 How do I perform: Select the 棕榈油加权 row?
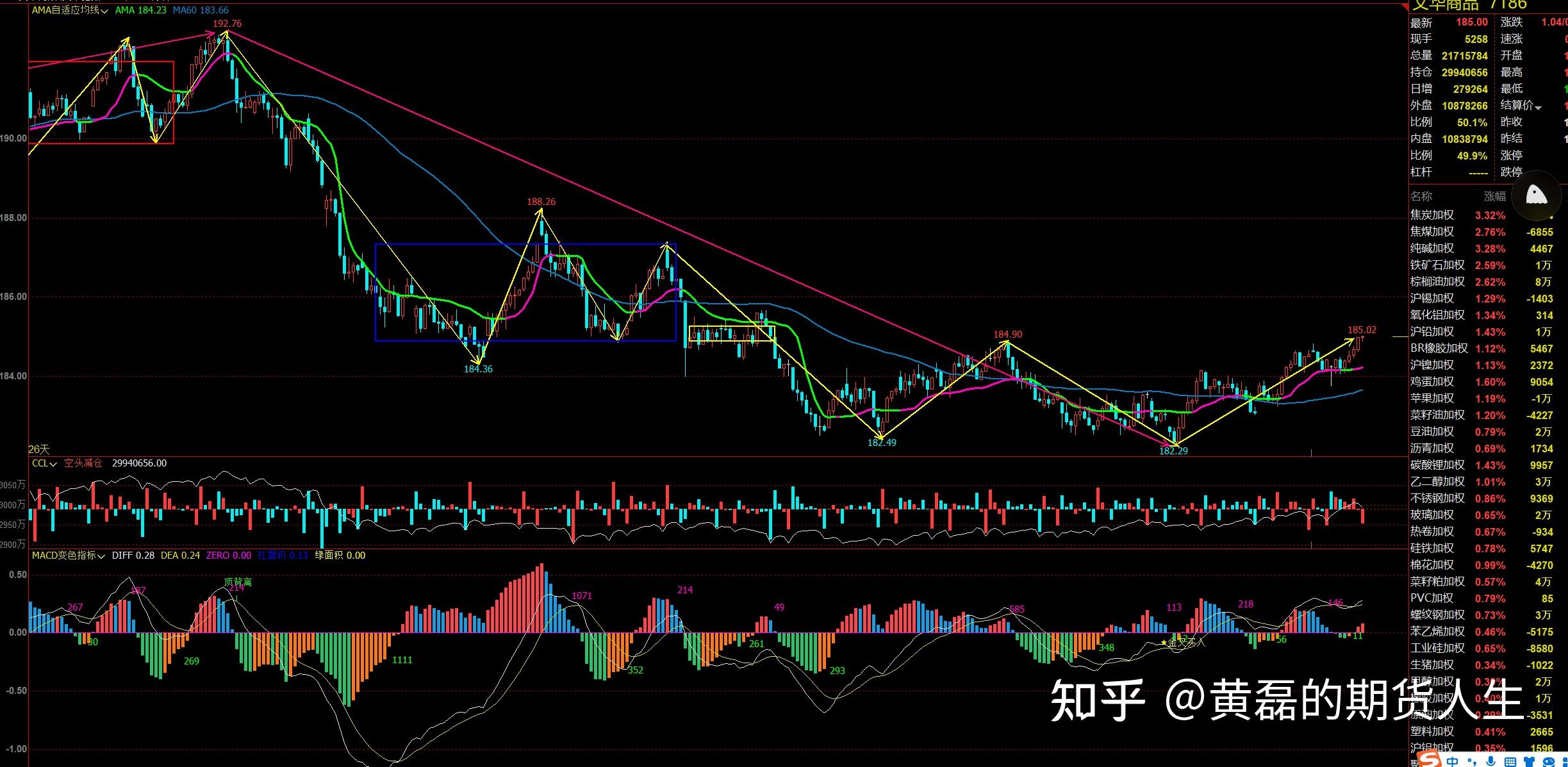click(x=1481, y=282)
